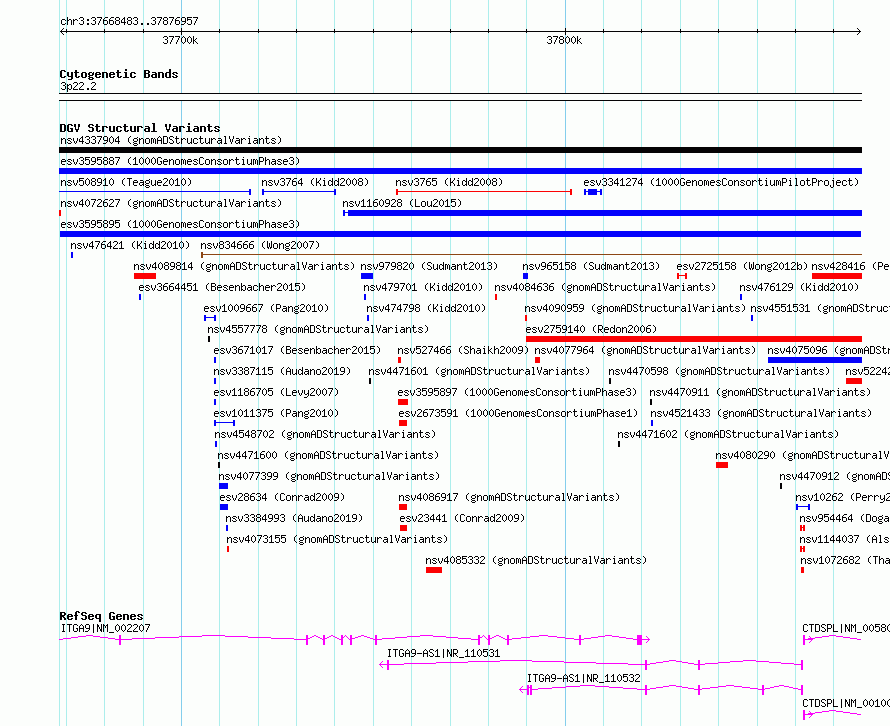Select the red nsv4089814 variant block
The image size is (890, 726).
click(145, 276)
